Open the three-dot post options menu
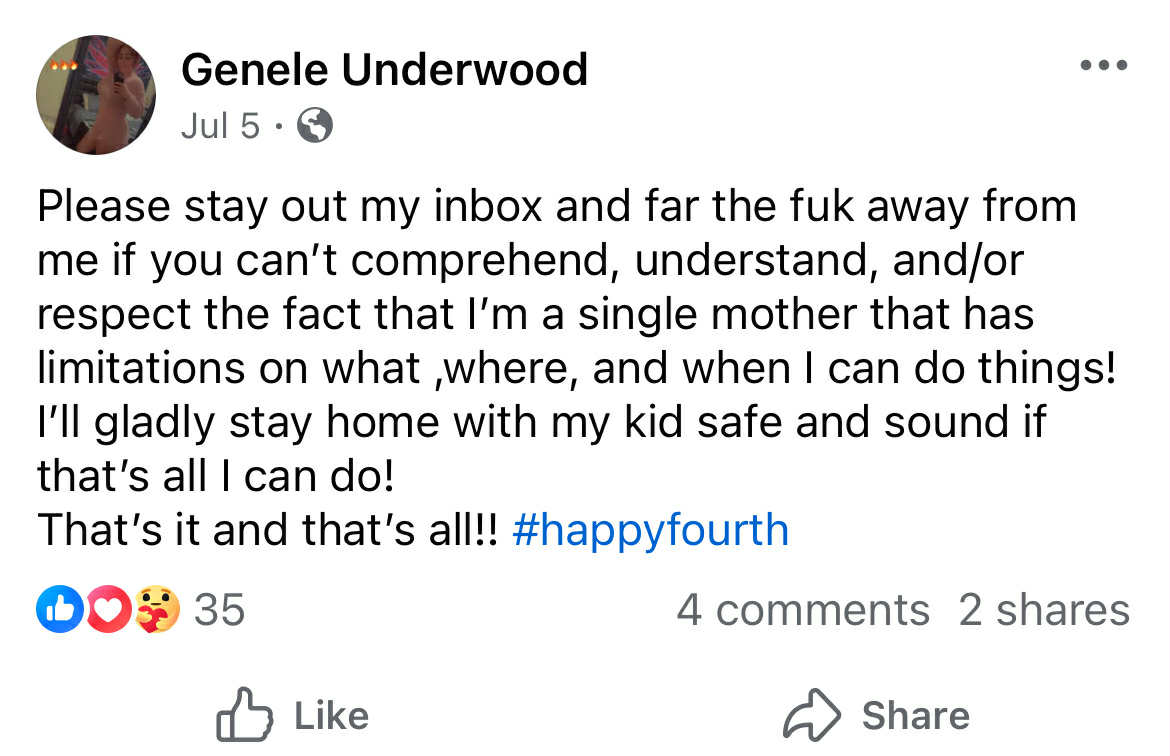 1104,66
